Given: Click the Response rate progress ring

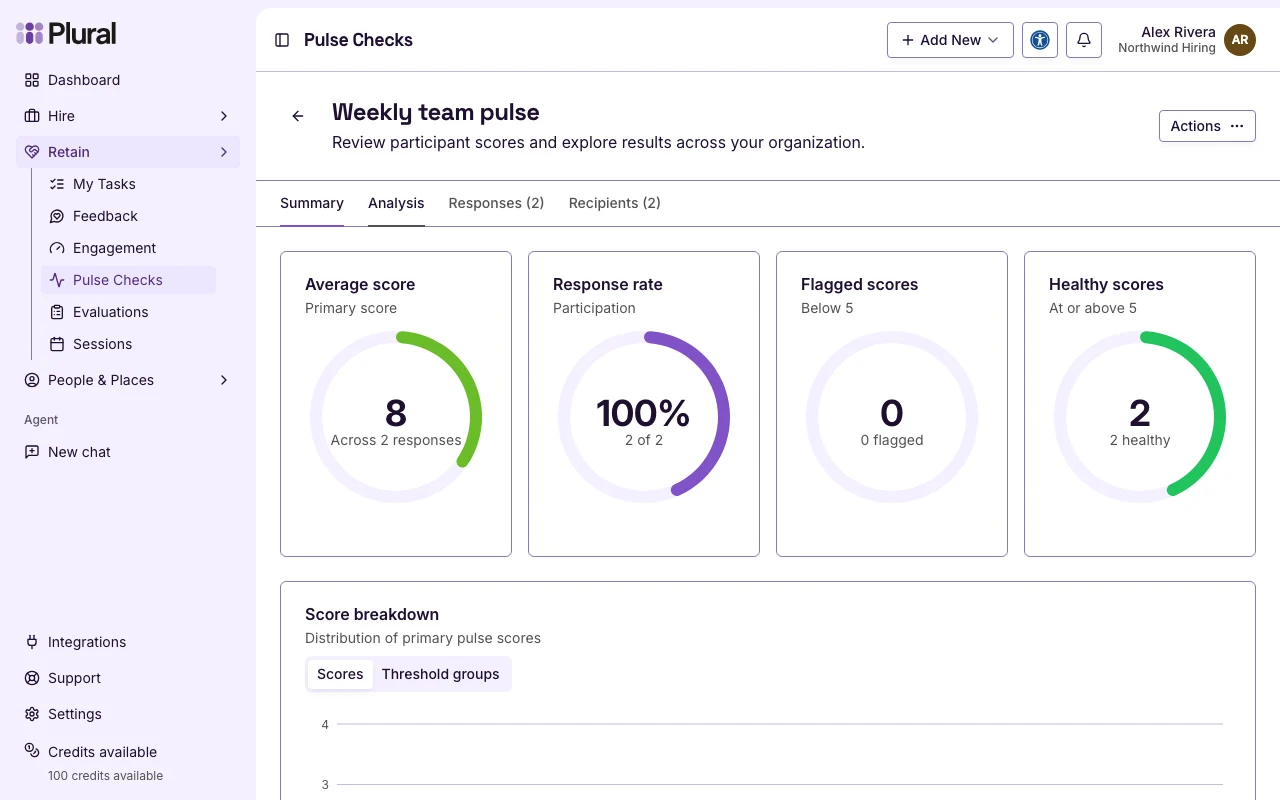Looking at the screenshot, I should click(x=644, y=417).
